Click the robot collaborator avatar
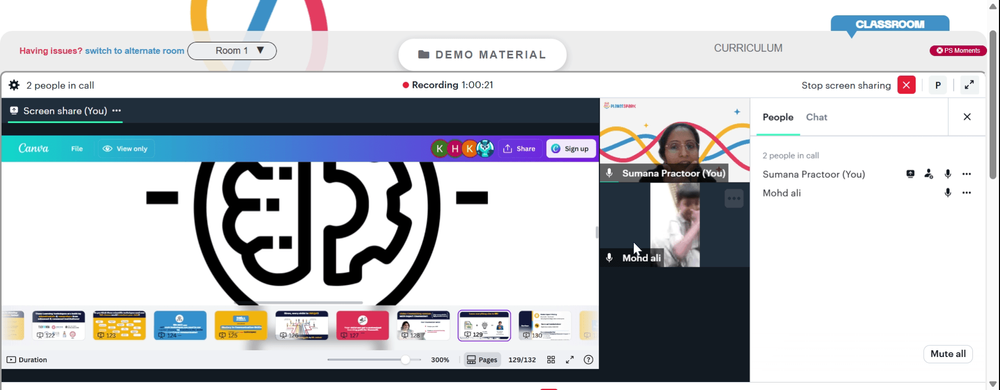Viewport: 1000px width, 390px height. [485, 148]
